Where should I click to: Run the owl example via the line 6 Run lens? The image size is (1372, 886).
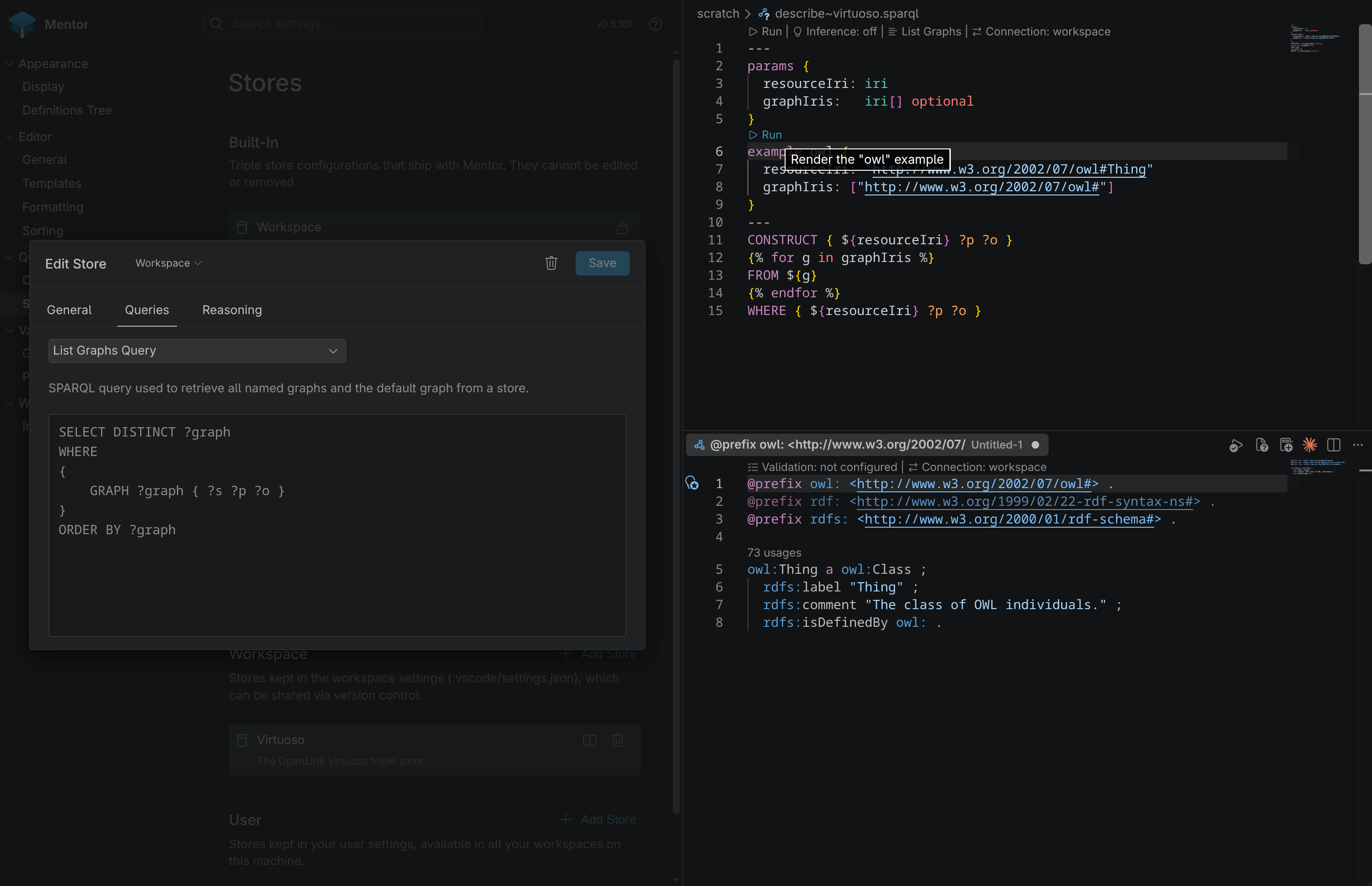[x=765, y=134]
